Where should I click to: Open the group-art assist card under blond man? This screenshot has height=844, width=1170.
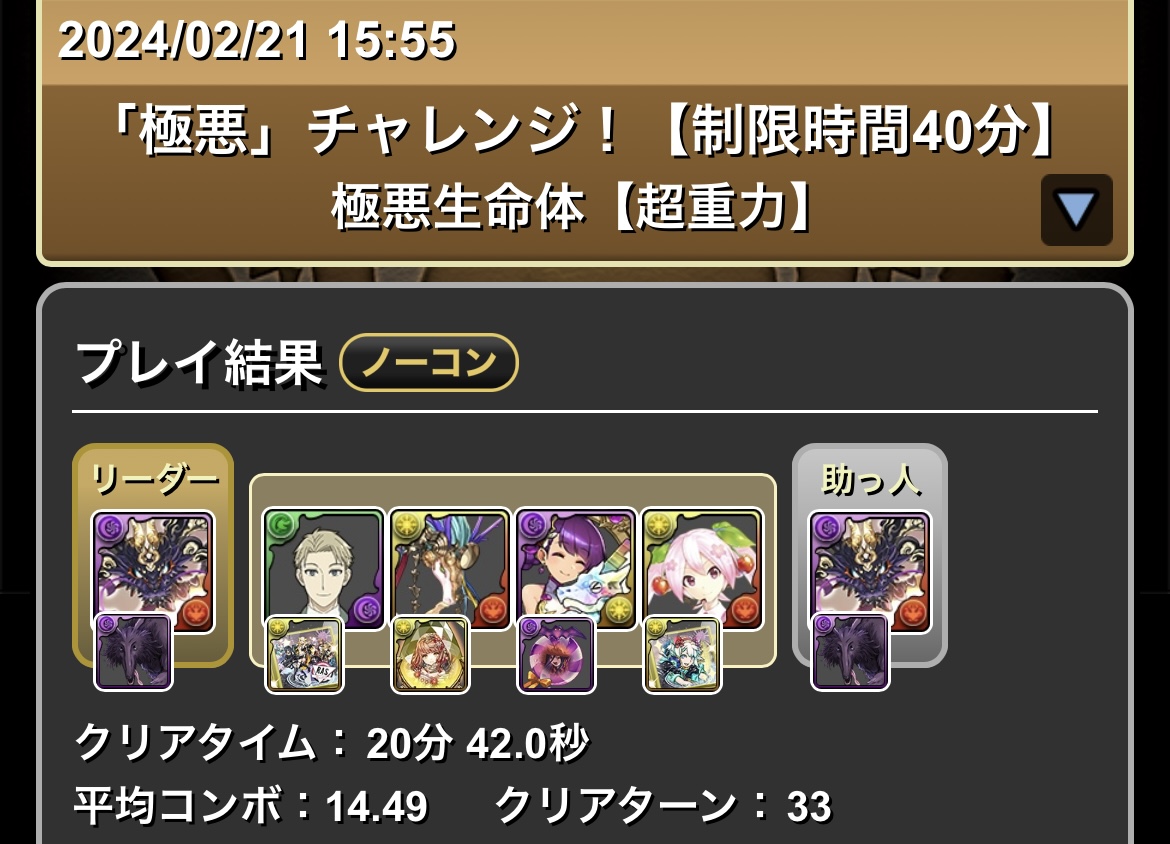(304, 655)
